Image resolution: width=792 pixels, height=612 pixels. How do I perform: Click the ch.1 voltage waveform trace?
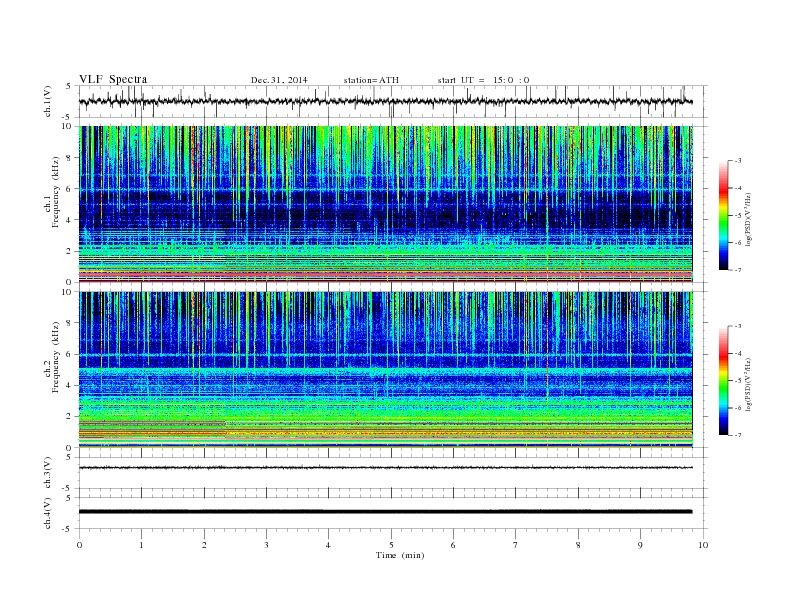(386, 101)
